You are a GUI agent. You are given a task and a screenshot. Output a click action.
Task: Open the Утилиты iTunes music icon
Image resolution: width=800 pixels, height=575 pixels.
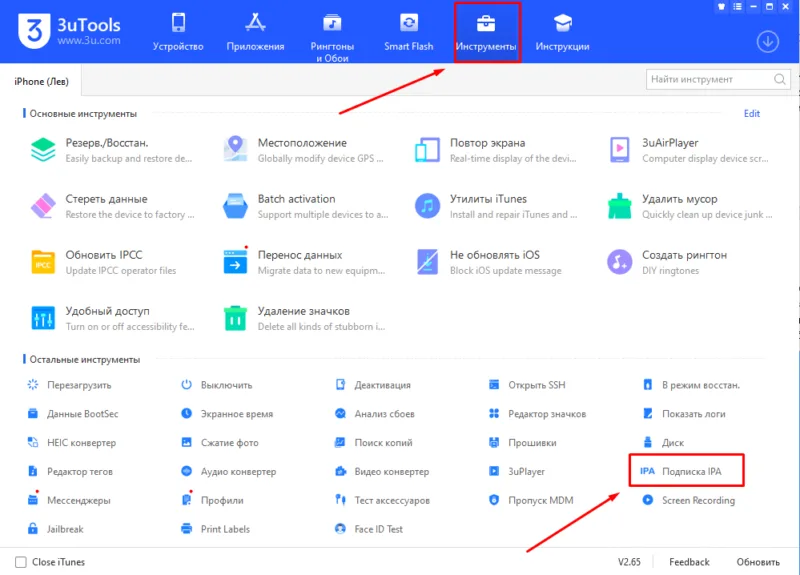point(427,206)
